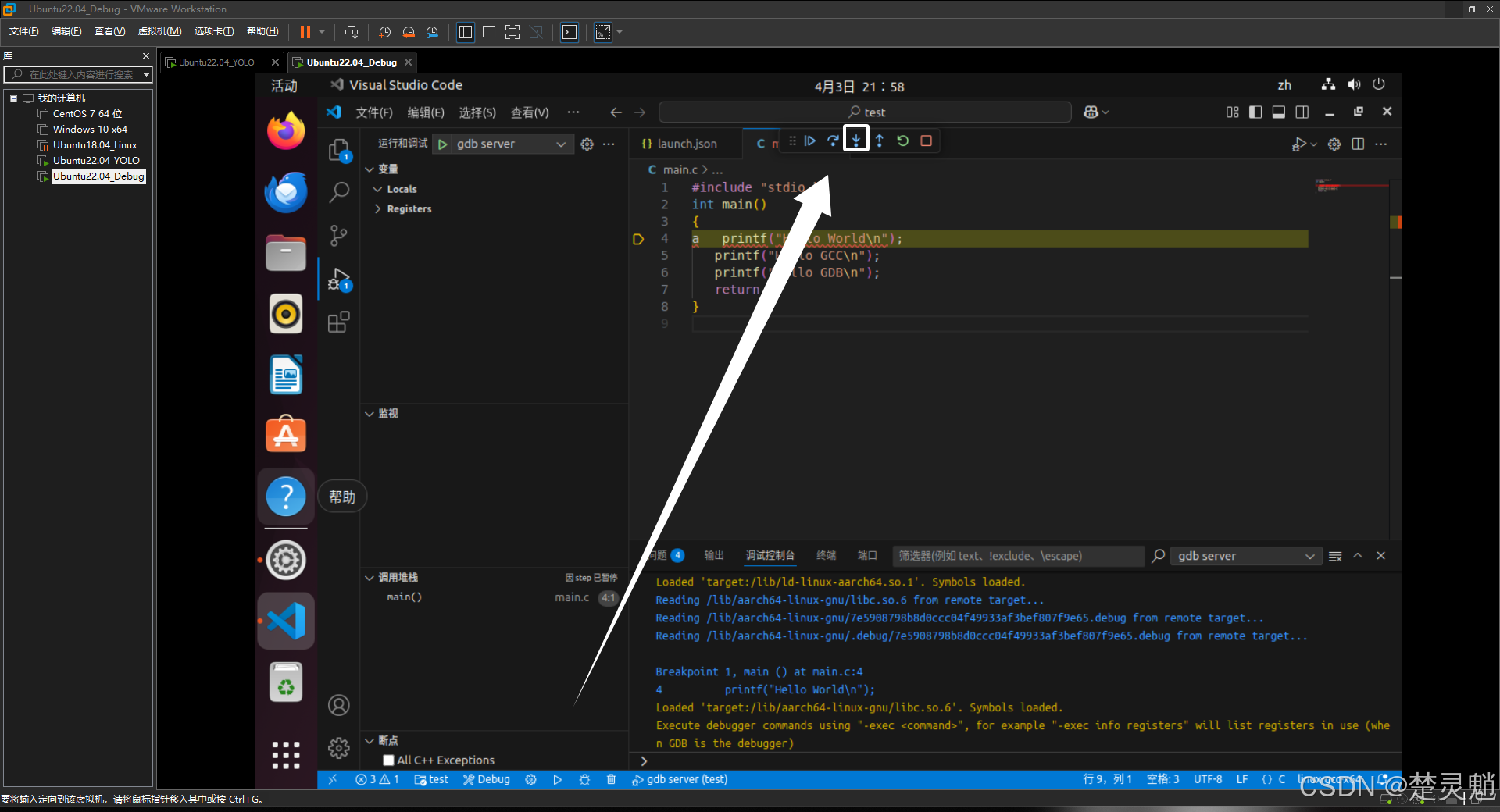Open the Run and Debug view
Image resolution: width=1500 pixels, height=812 pixels.
339,280
